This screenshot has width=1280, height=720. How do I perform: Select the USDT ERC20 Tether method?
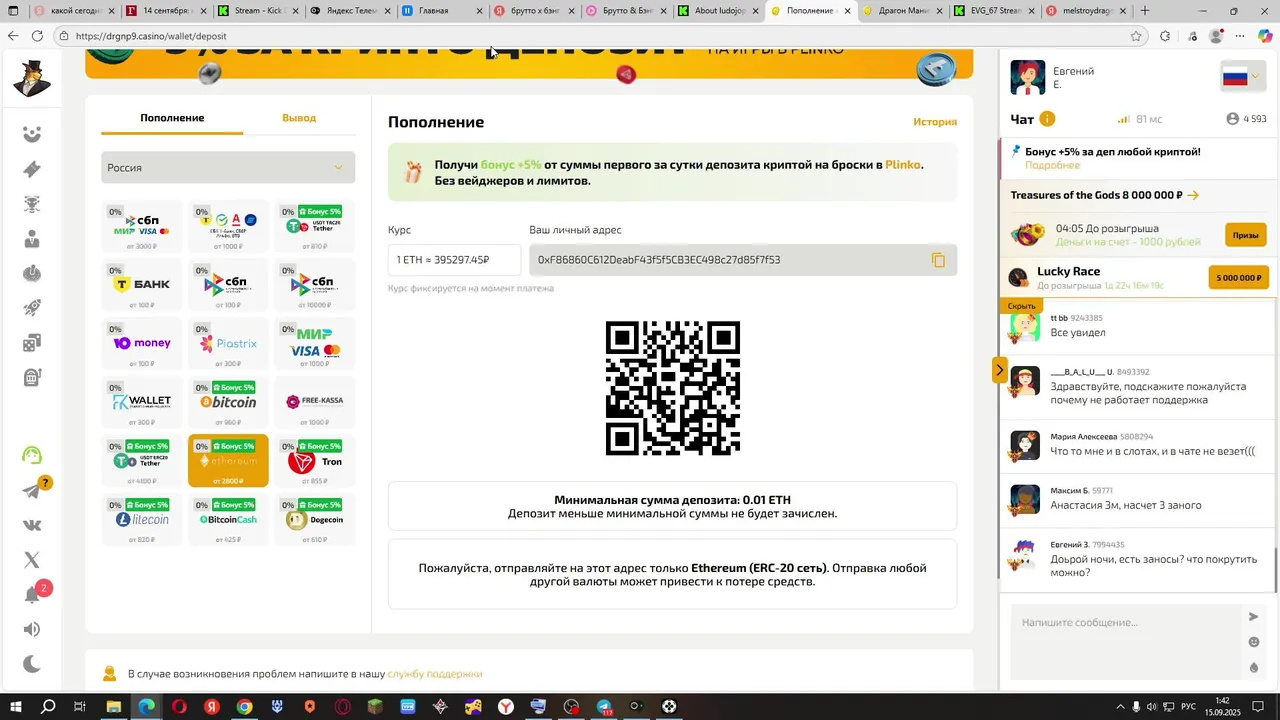[x=142, y=461]
